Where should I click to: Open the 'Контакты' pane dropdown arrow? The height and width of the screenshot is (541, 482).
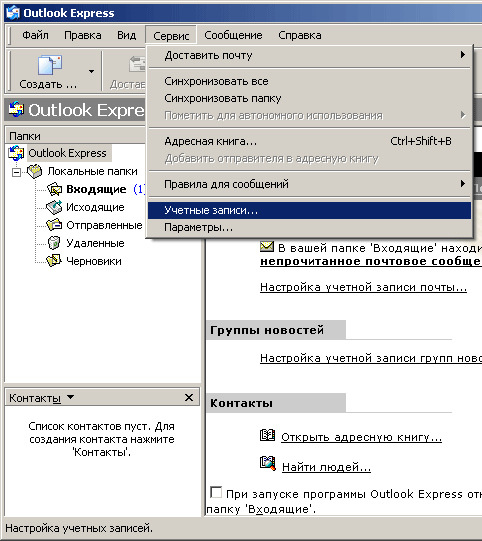70,397
